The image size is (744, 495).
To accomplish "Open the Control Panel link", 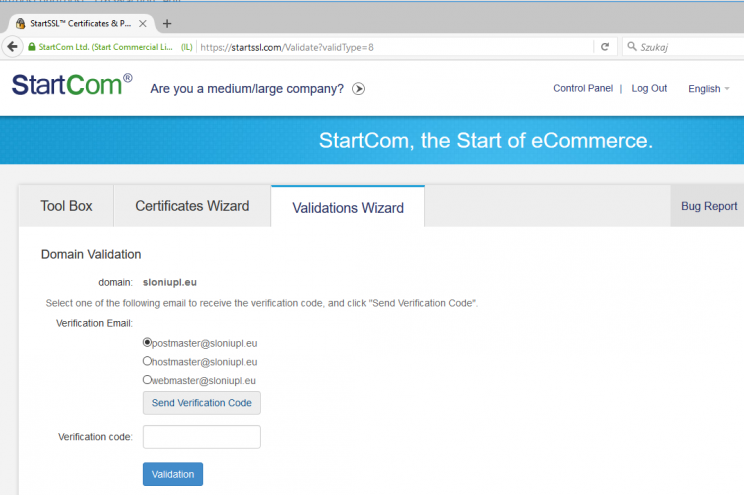I will pos(583,88).
